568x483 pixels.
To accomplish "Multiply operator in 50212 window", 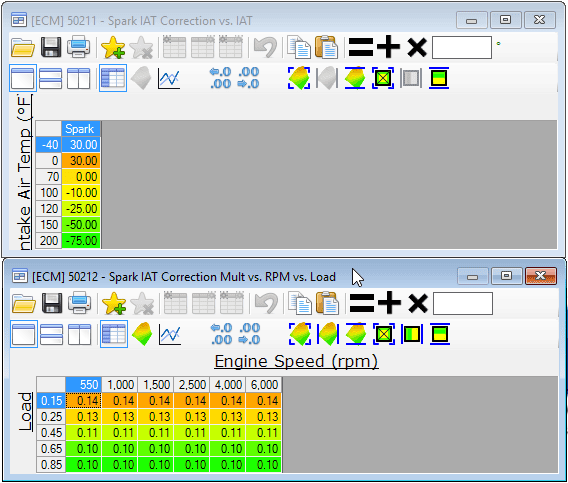I will (418, 304).
